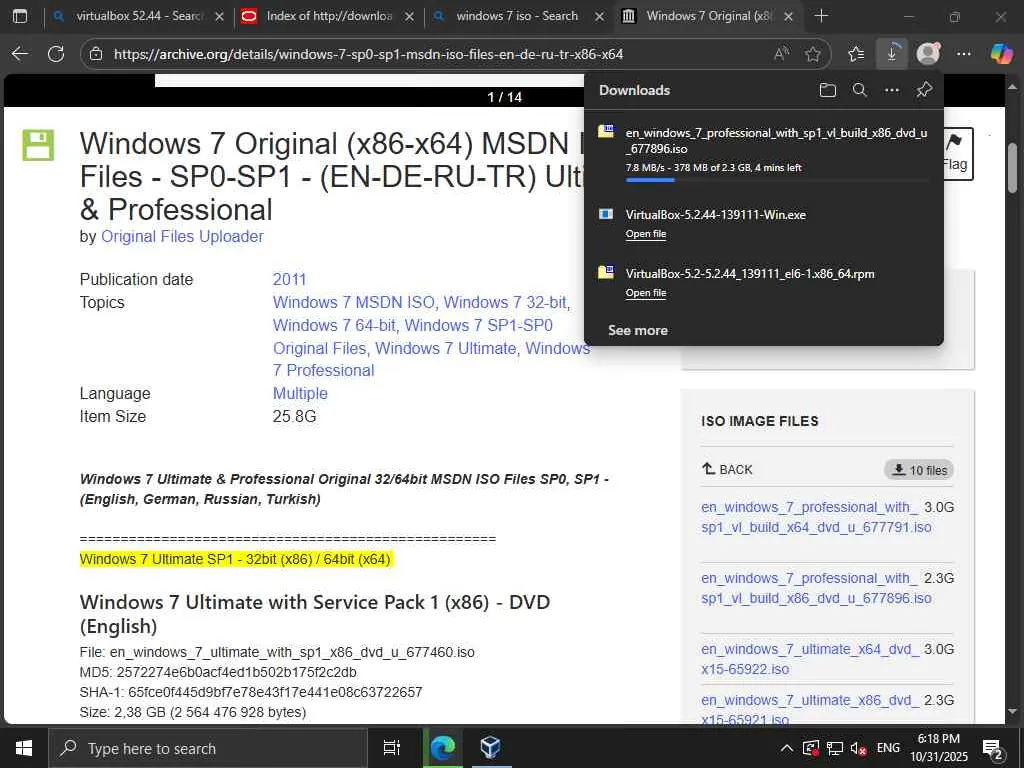Viewport: 1024px width, 768px height.
Task: Select the highlighted Windows 7 Ultimate SP1 text
Action: (235, 560)
